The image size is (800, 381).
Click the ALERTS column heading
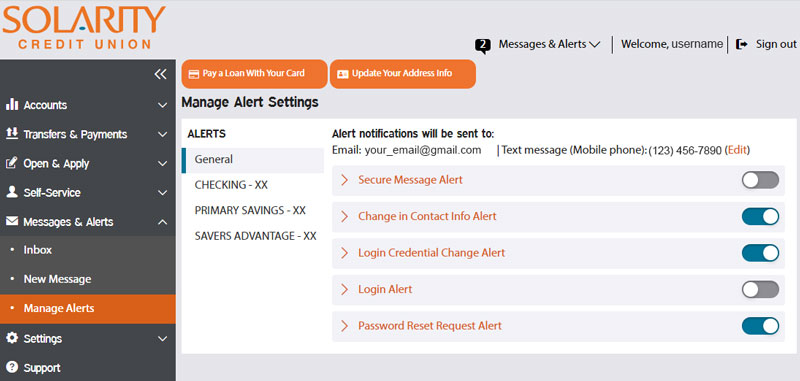pyautogui.click(x=207, y=134)
